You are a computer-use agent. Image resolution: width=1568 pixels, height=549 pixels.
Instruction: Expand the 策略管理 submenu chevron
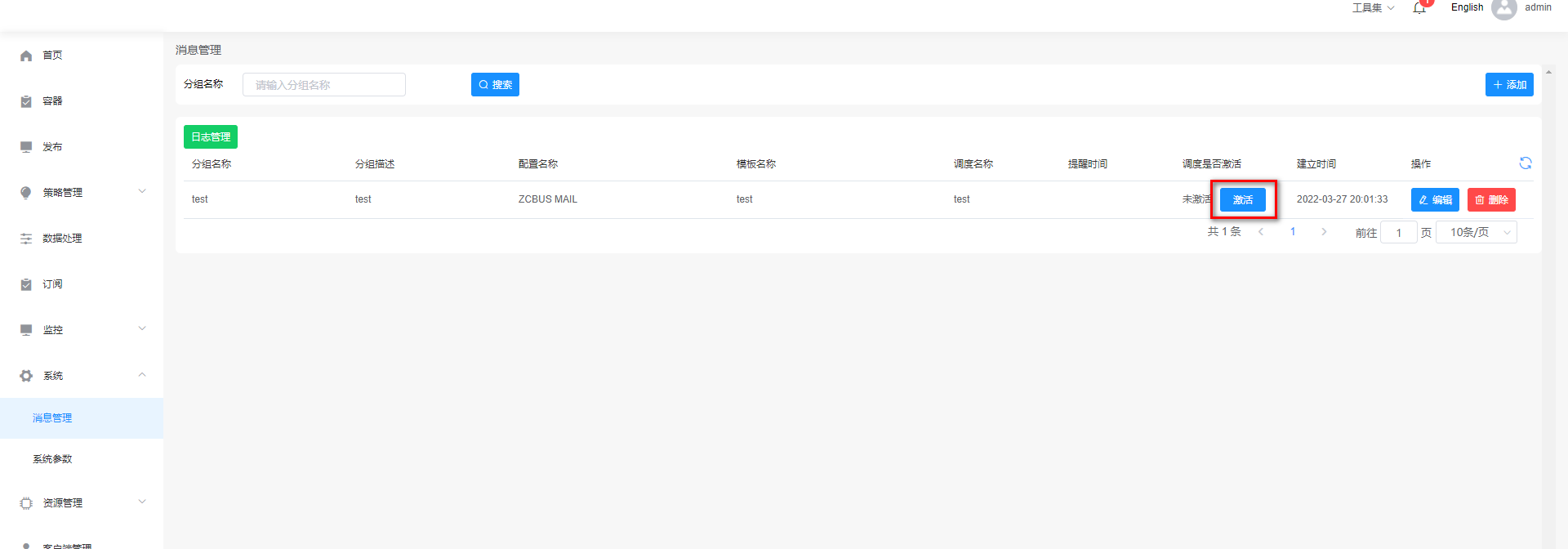tap(142, 192)
